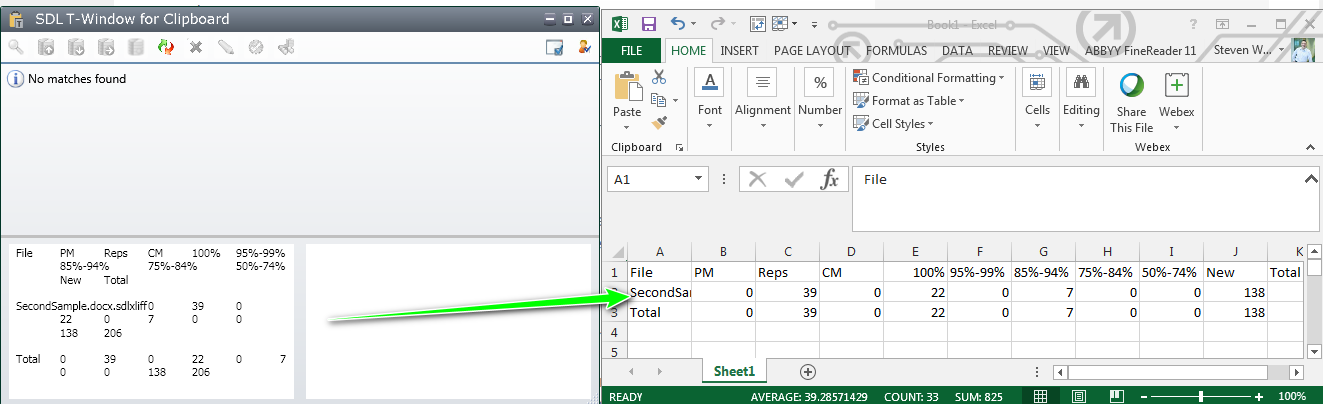Switch to the PAGE LAYOUT ribbon tab

coord(812,50)
